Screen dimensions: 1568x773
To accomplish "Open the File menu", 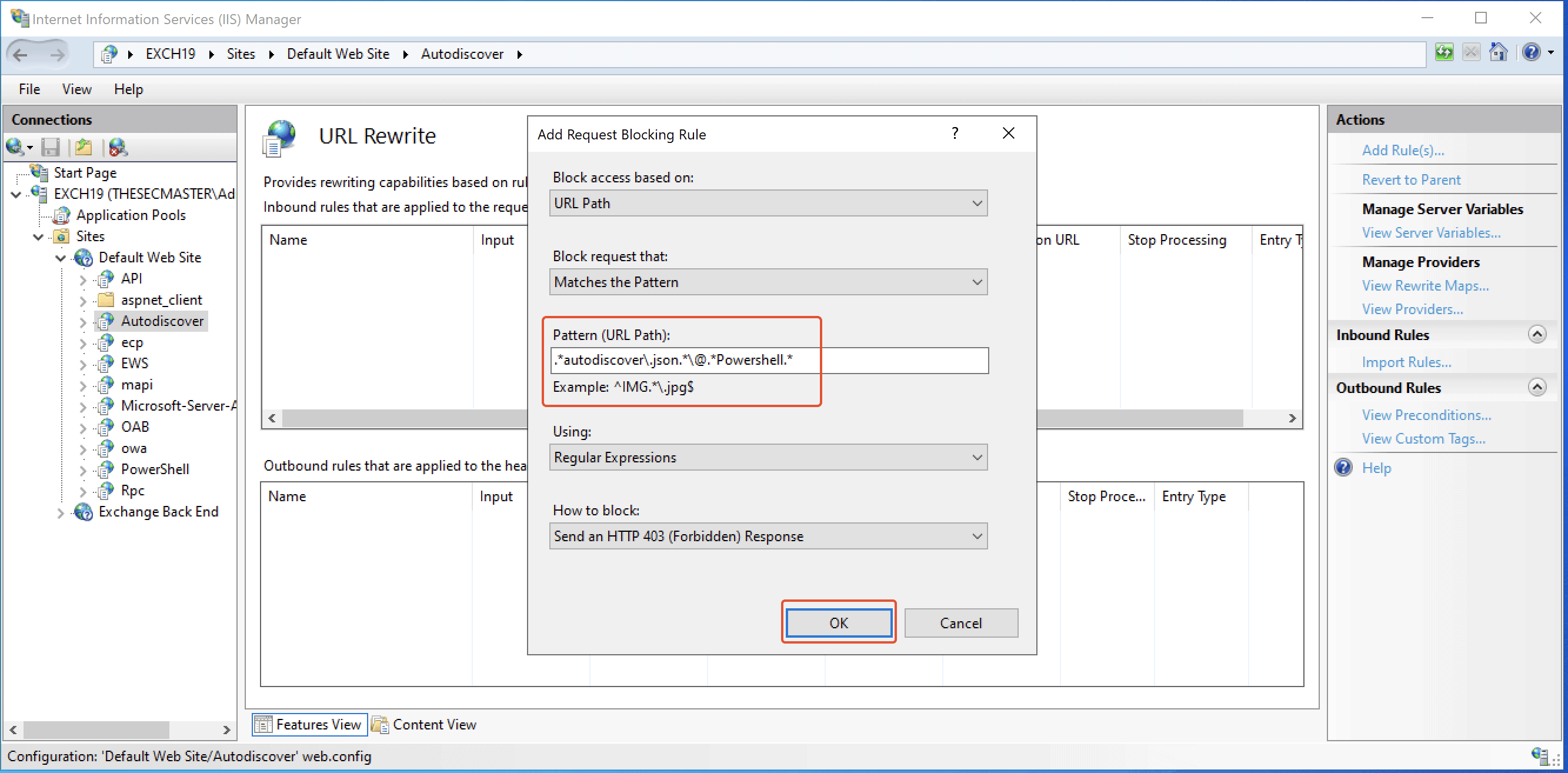I will tap(29, 89).
